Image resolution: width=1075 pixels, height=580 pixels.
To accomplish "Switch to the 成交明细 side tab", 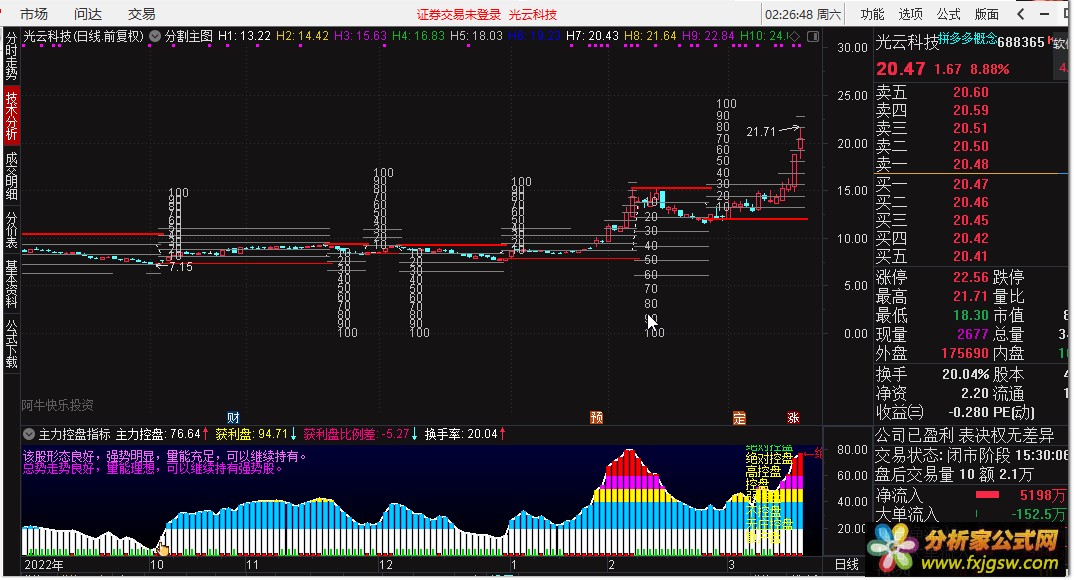I will (x=12, y=176).
